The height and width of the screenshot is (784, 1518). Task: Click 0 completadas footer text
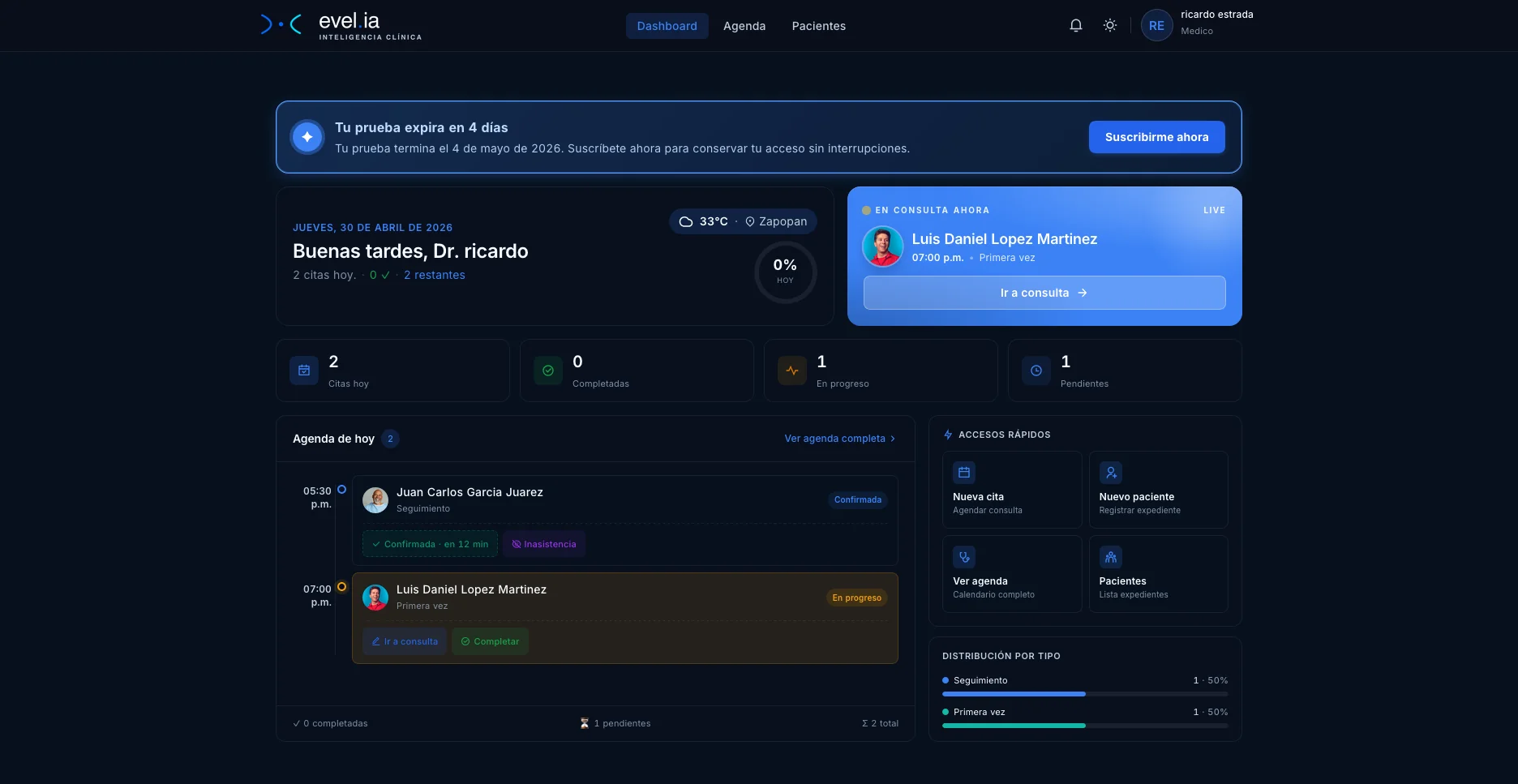[330, 723]
